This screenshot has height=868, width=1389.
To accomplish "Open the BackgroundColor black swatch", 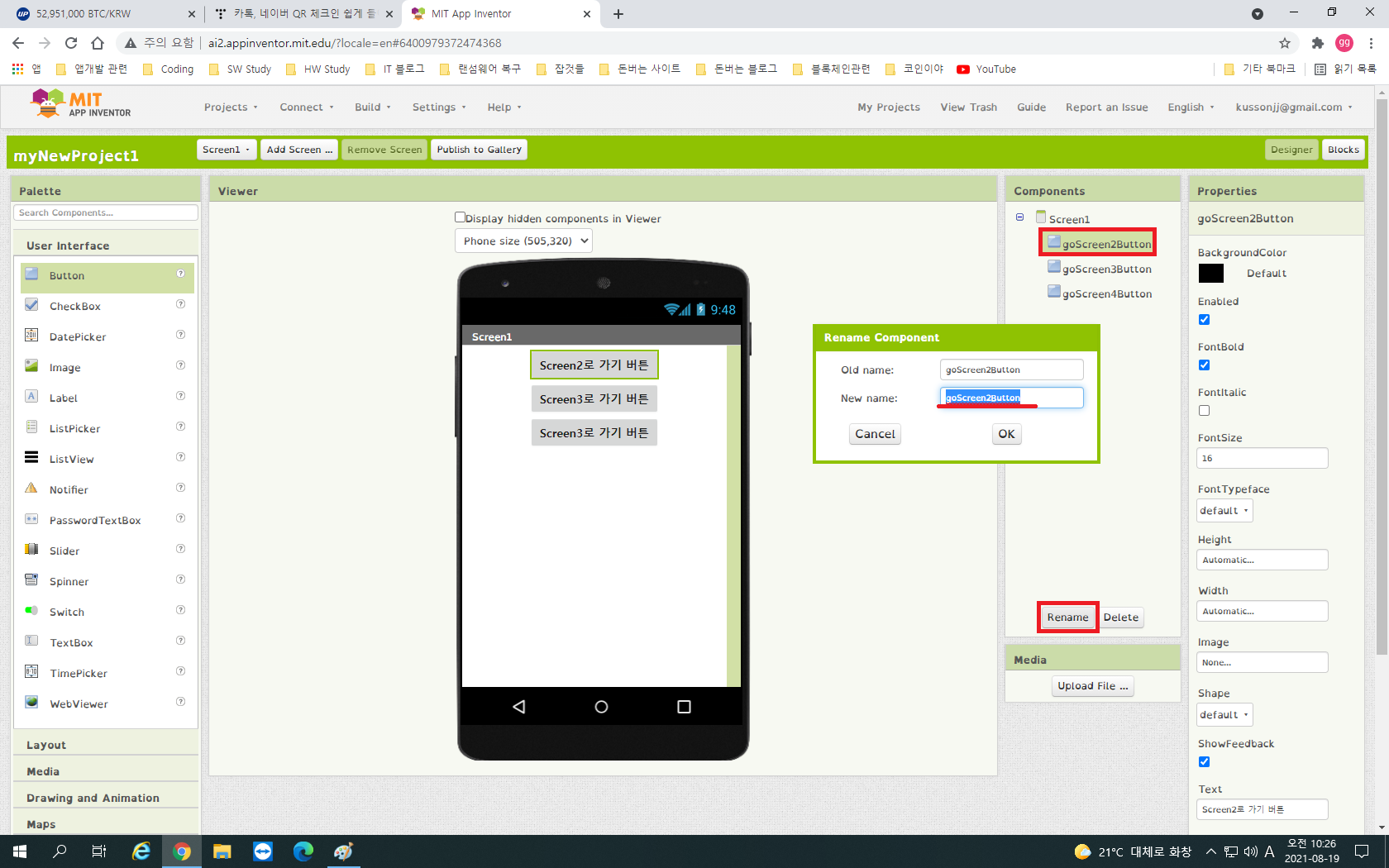I will 1210,274.
